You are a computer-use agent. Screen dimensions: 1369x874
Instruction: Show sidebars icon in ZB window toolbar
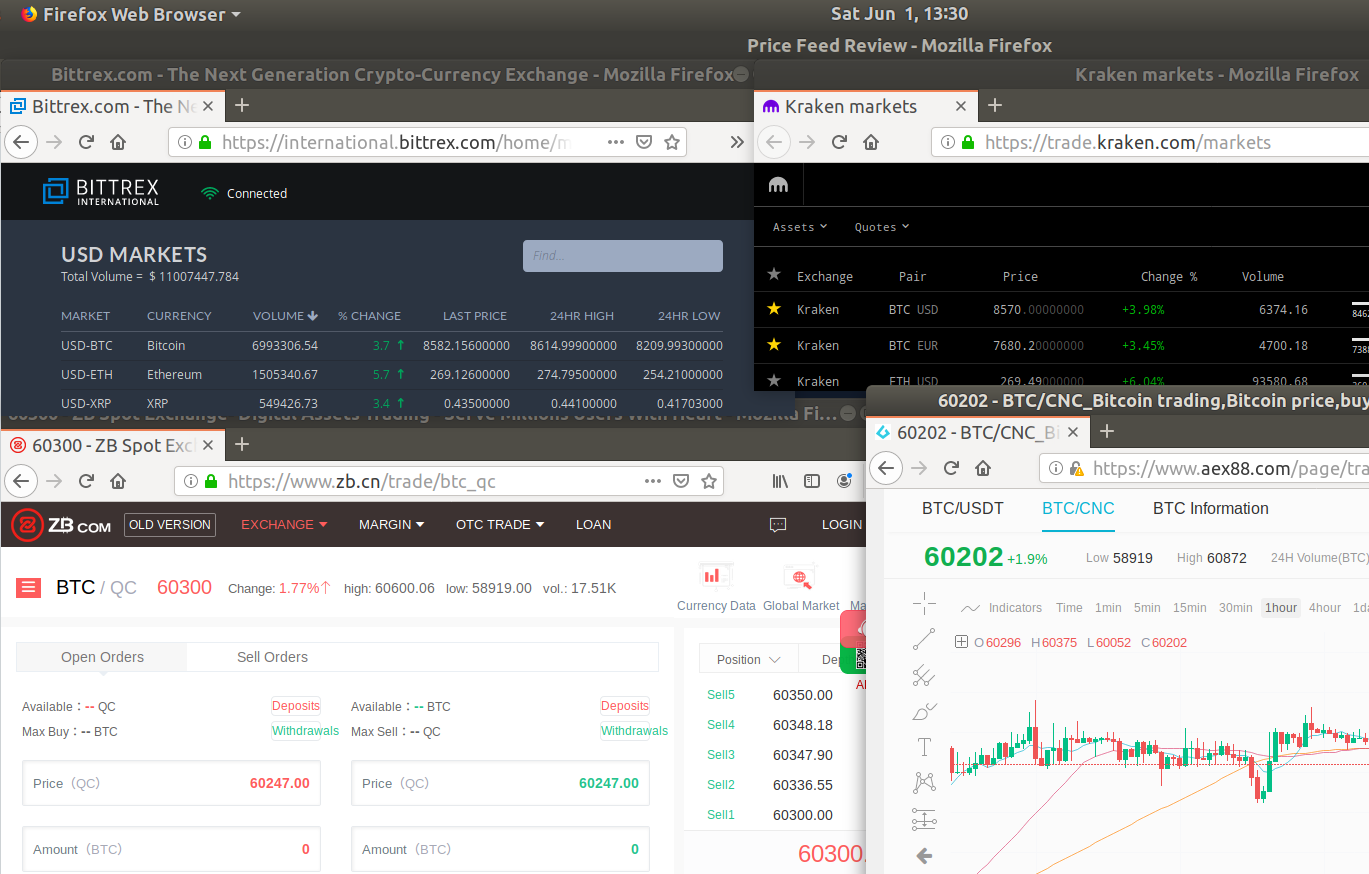813,481
